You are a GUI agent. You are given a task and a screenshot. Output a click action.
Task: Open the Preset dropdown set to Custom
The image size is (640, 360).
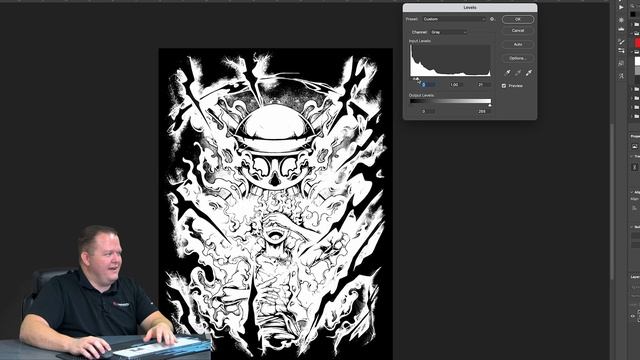tap(454, 19)
